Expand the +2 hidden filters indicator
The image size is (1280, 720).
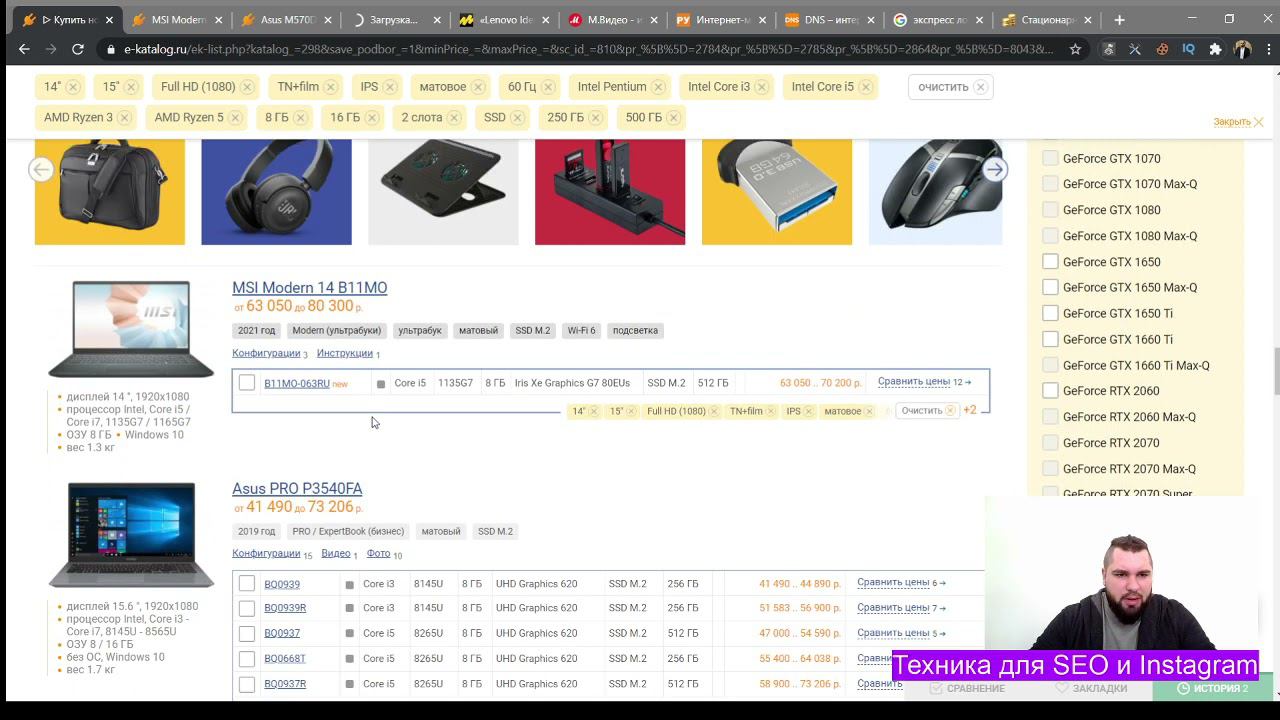pyautogui.click(x=969, y=410)
